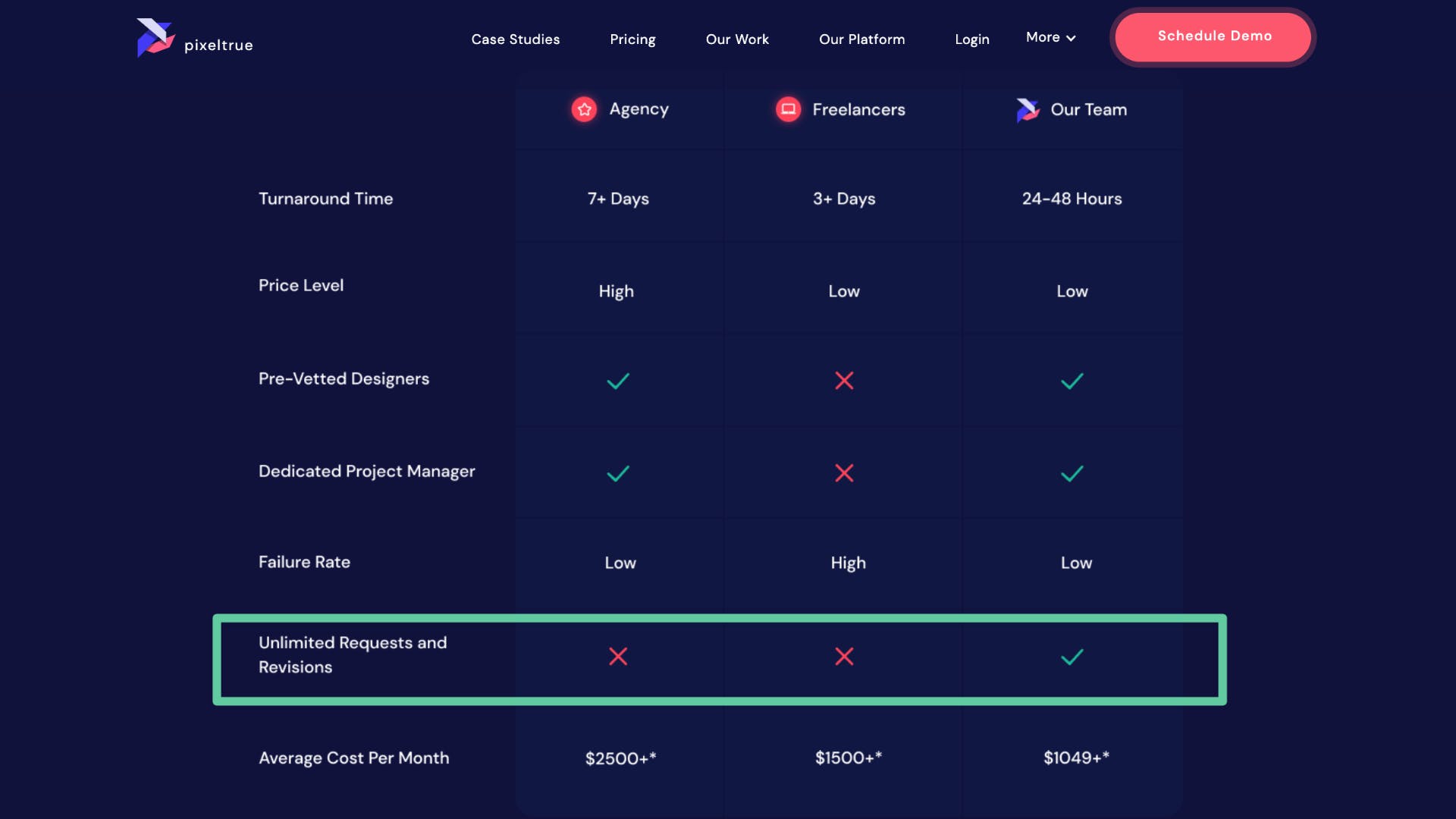
Task: Click the Login link
Action: [x=972, y=39]
